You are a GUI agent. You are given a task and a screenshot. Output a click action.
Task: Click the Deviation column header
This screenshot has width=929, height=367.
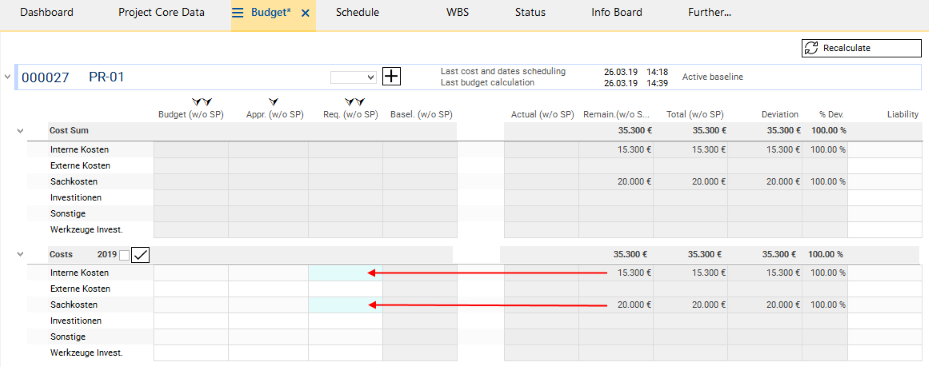point(780,114)
